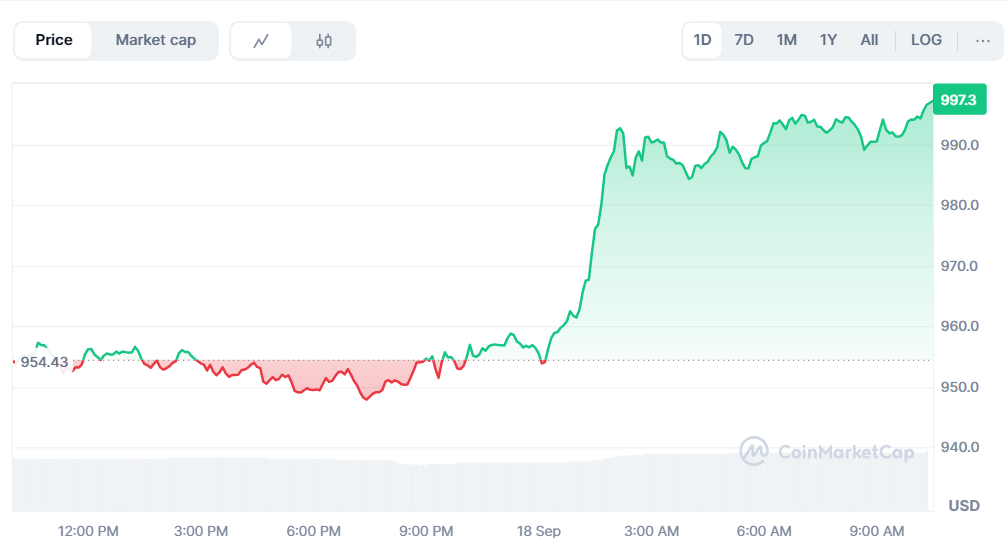The width and height of the screenshot is (1007, 538).
Task: Set chart range to 7D
Action: click(x=744, y=40)
